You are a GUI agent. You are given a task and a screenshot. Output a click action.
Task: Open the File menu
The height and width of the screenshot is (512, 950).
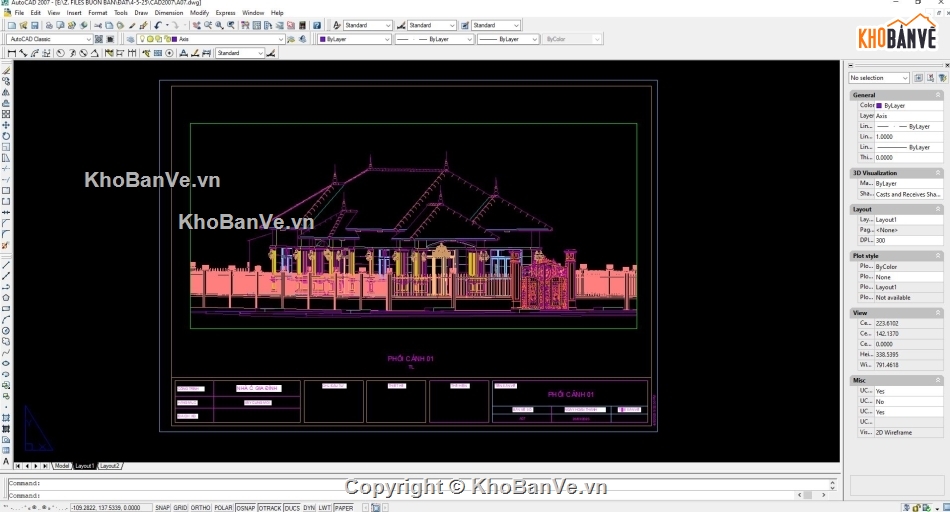point(19,13)
